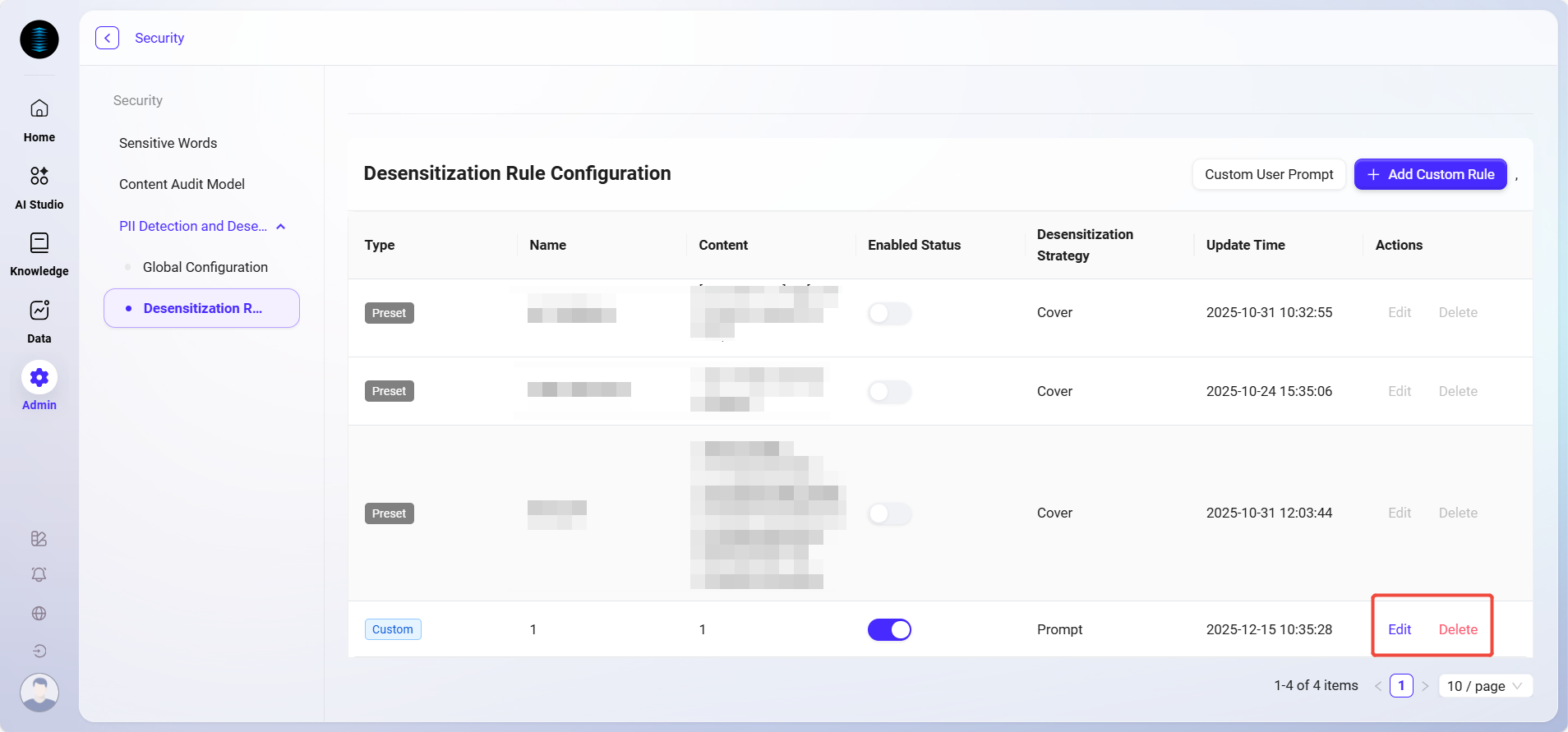Open the Home section in sidebar

pyautogui.click(x=39, y=119)
